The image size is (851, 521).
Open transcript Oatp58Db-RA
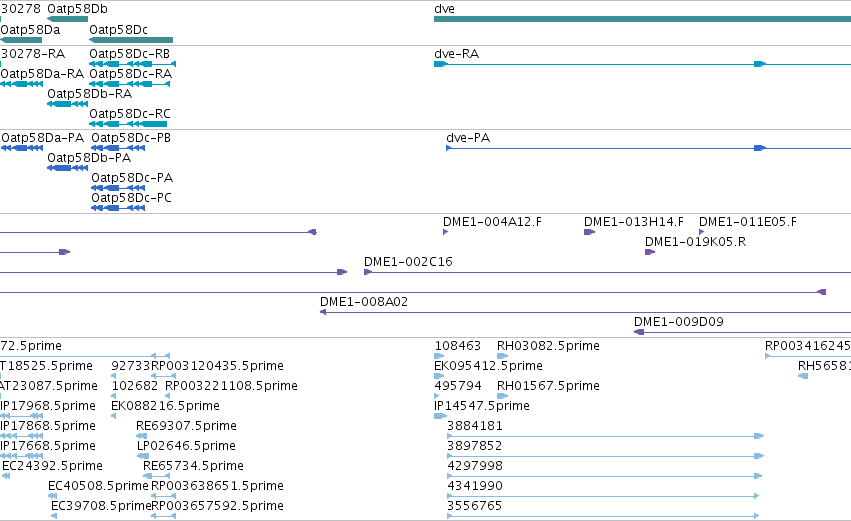90,94
